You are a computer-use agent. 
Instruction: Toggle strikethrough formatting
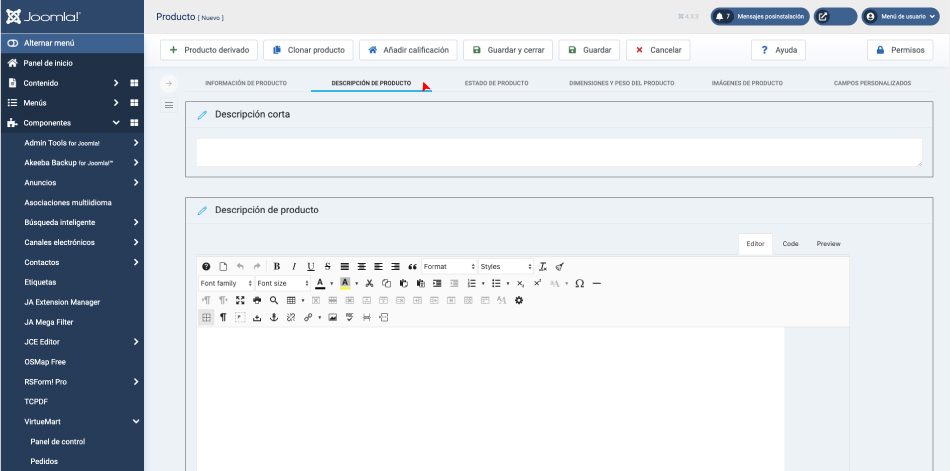point(328,267)
